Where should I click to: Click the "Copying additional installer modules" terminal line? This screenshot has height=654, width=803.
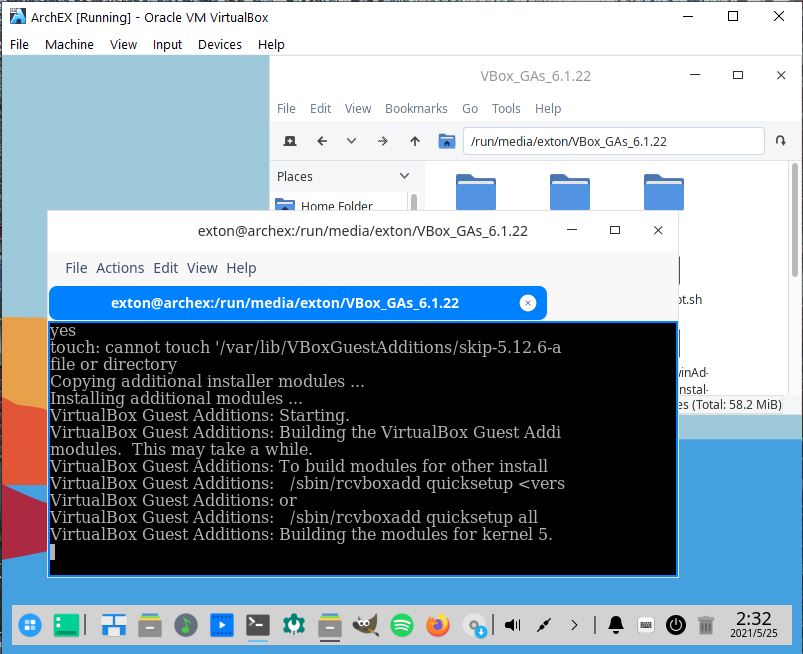click(x=207, y=381)
